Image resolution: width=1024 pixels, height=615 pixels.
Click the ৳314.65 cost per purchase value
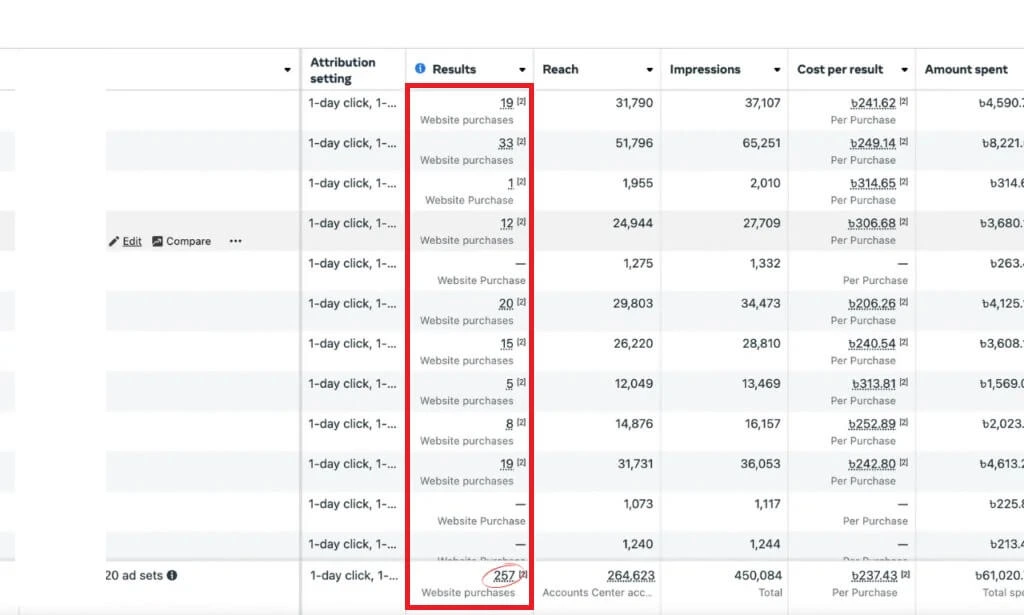[873, 183]
